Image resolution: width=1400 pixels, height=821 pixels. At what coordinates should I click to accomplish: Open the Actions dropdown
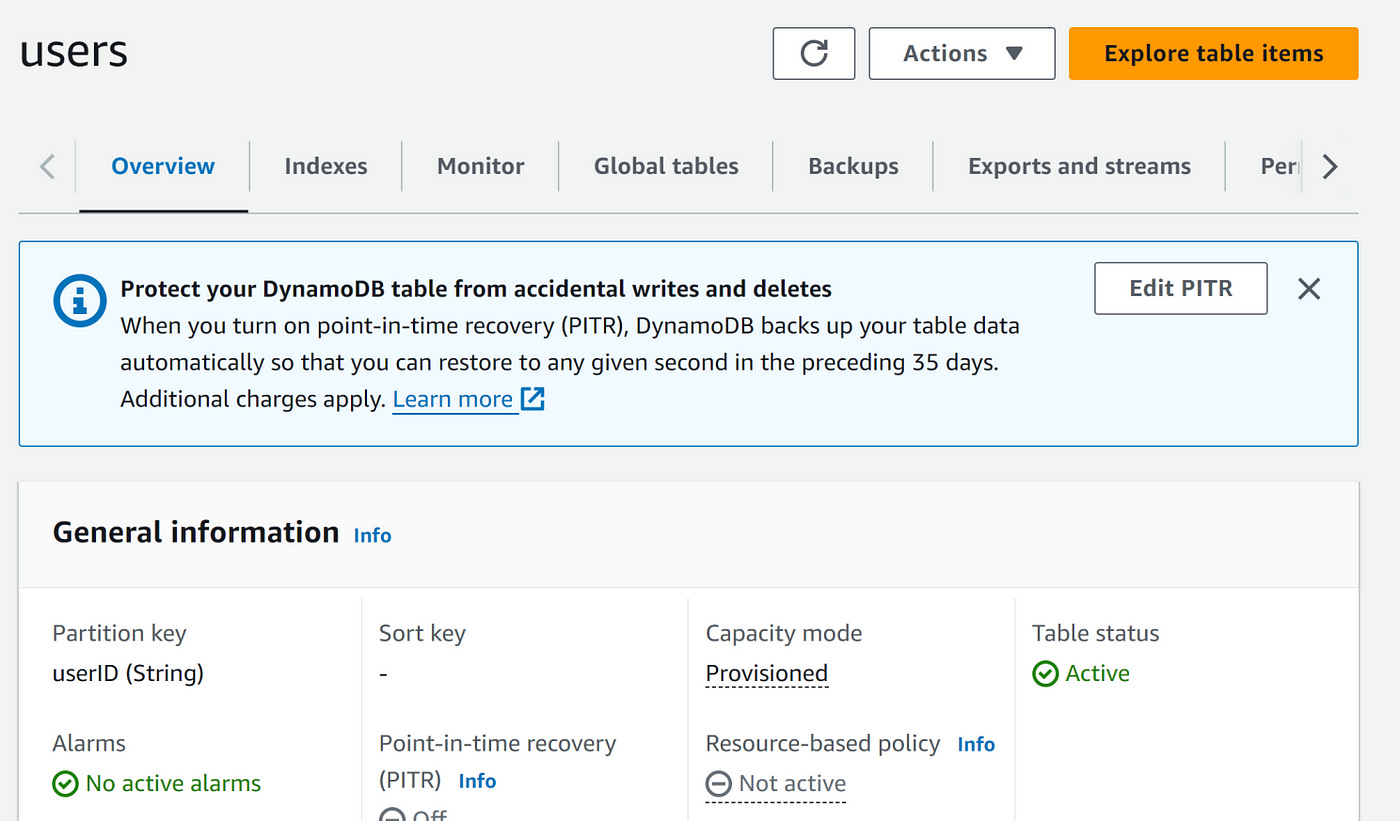[x=961, y=53]
